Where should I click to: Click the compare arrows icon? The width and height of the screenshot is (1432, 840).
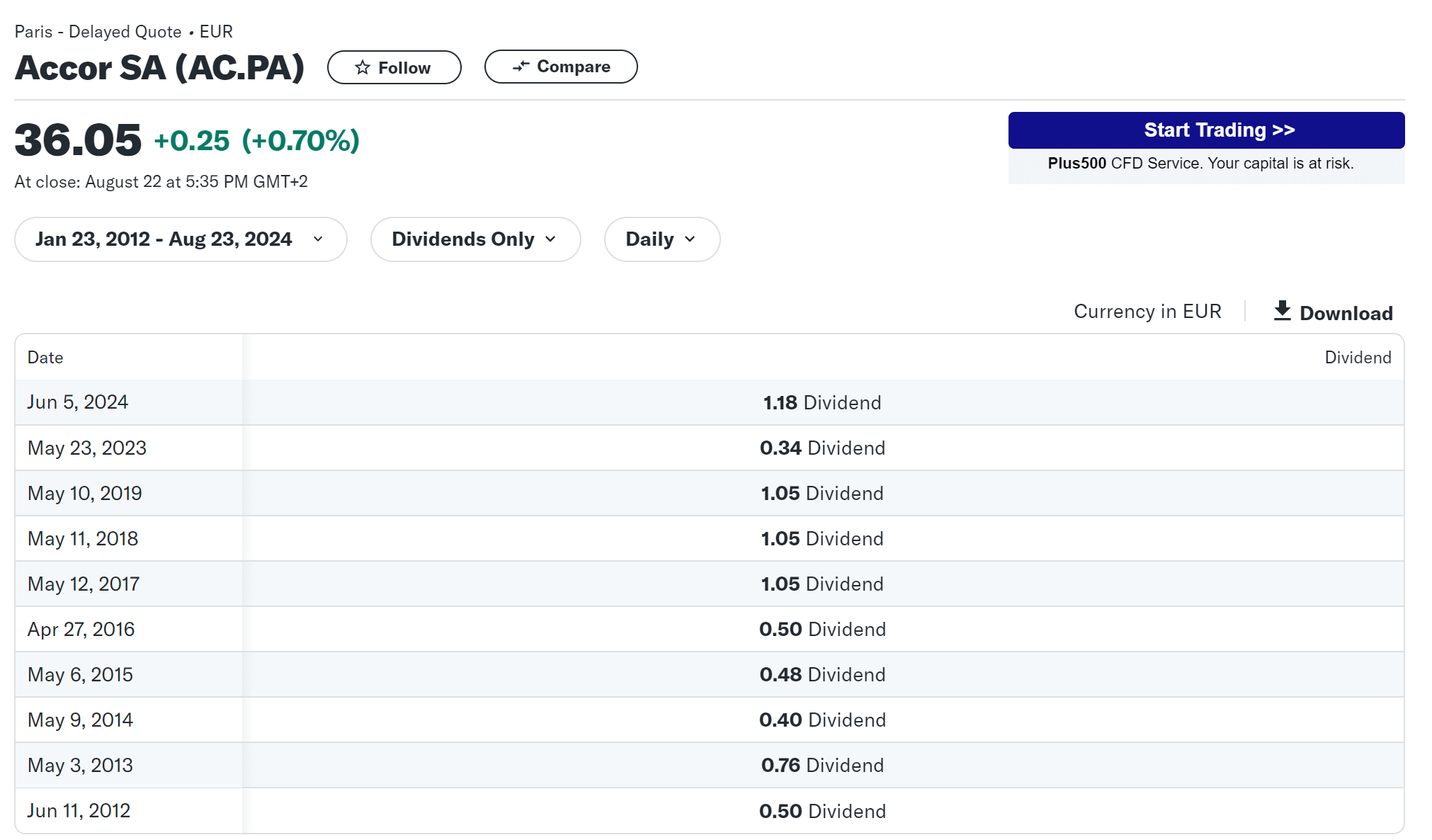coord(521,67)
